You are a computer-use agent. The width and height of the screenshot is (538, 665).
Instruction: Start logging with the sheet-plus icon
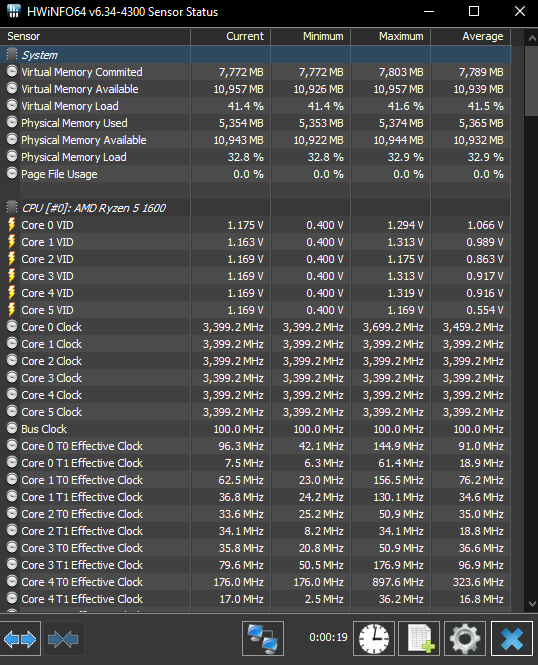419,639
